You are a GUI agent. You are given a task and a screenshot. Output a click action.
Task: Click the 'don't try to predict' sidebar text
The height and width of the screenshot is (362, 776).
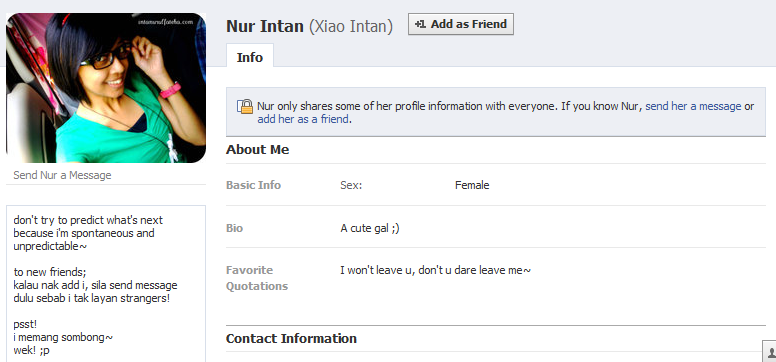pyautogui.click(x=88, y=233)
